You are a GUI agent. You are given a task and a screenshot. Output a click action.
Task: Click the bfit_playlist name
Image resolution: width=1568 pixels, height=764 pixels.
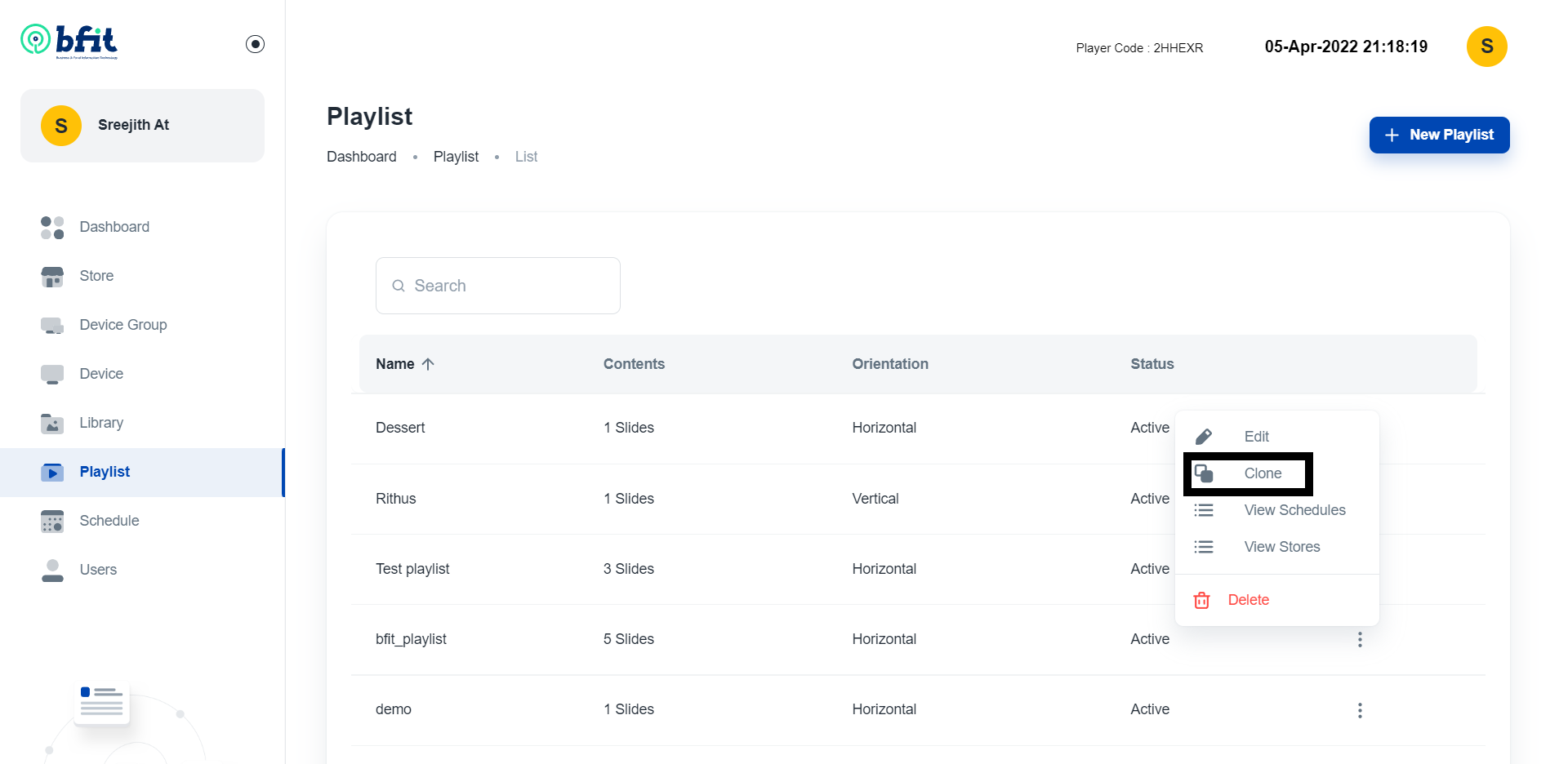[411, 639]
